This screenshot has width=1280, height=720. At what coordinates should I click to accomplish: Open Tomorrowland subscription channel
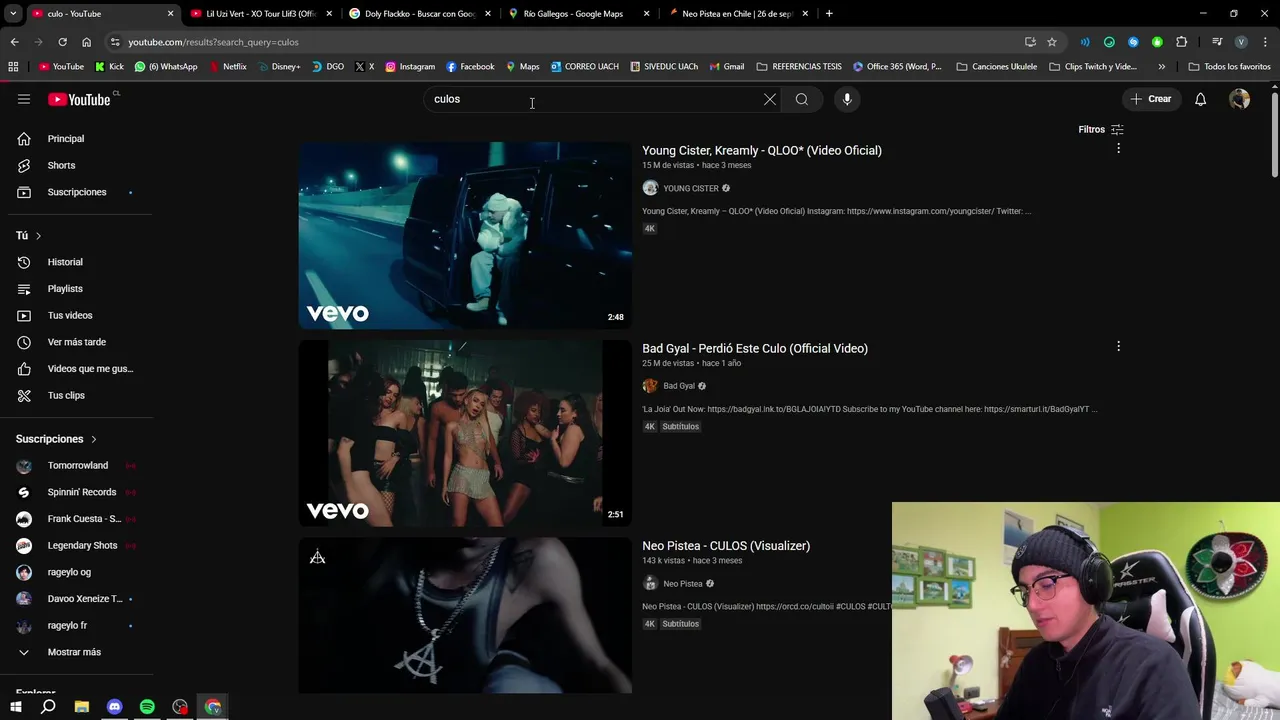(80, 466)
